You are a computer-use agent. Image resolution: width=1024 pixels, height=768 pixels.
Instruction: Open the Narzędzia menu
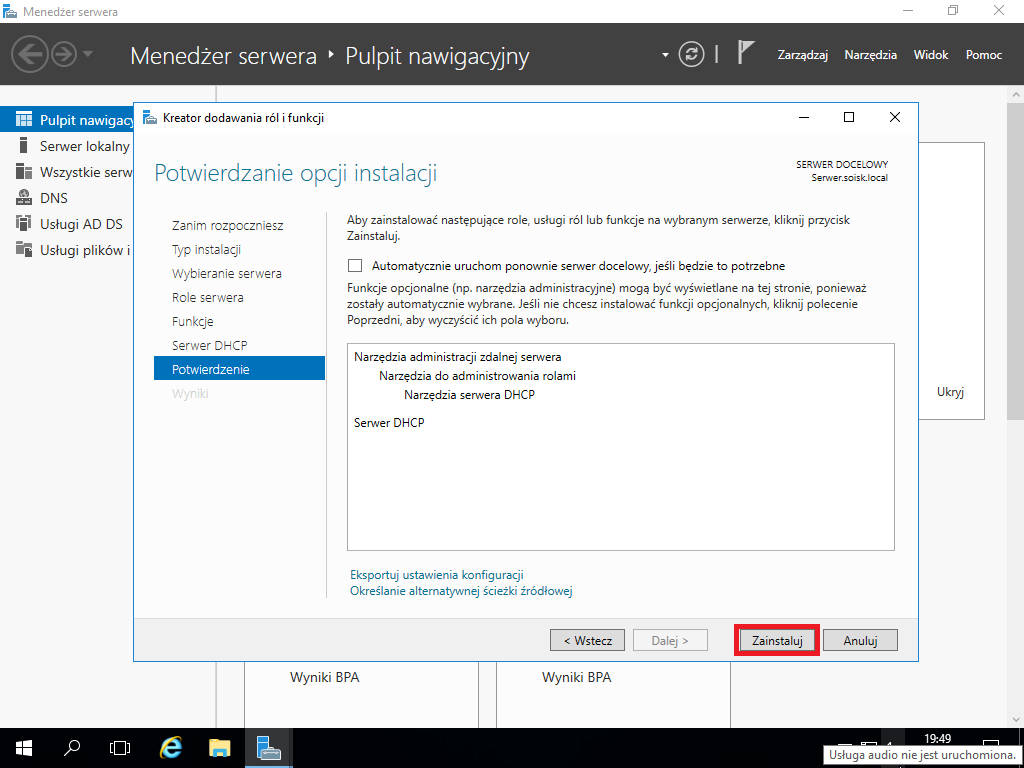pyautogui.click(x=871, y=55)
